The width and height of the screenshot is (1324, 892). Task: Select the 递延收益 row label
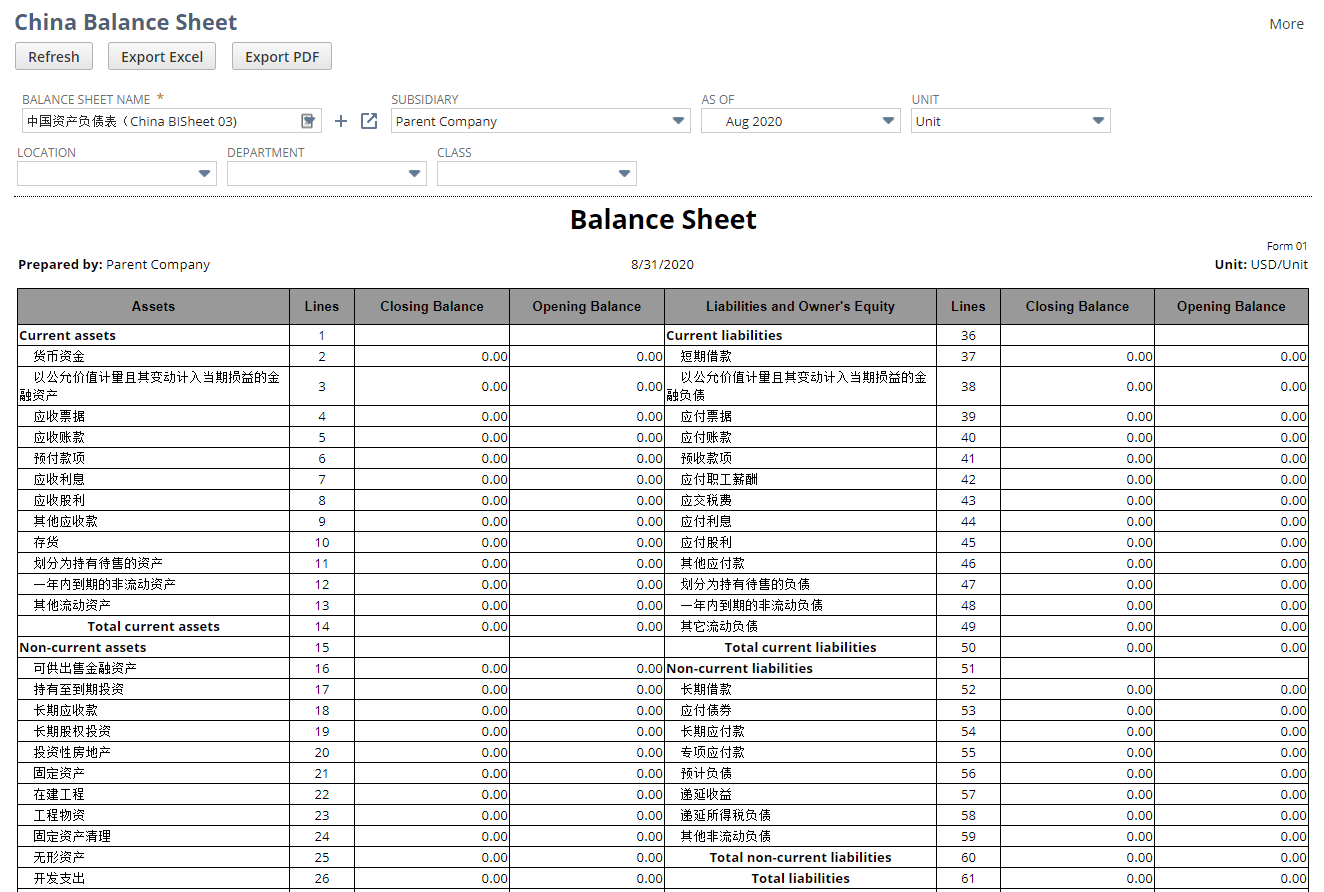706,795
